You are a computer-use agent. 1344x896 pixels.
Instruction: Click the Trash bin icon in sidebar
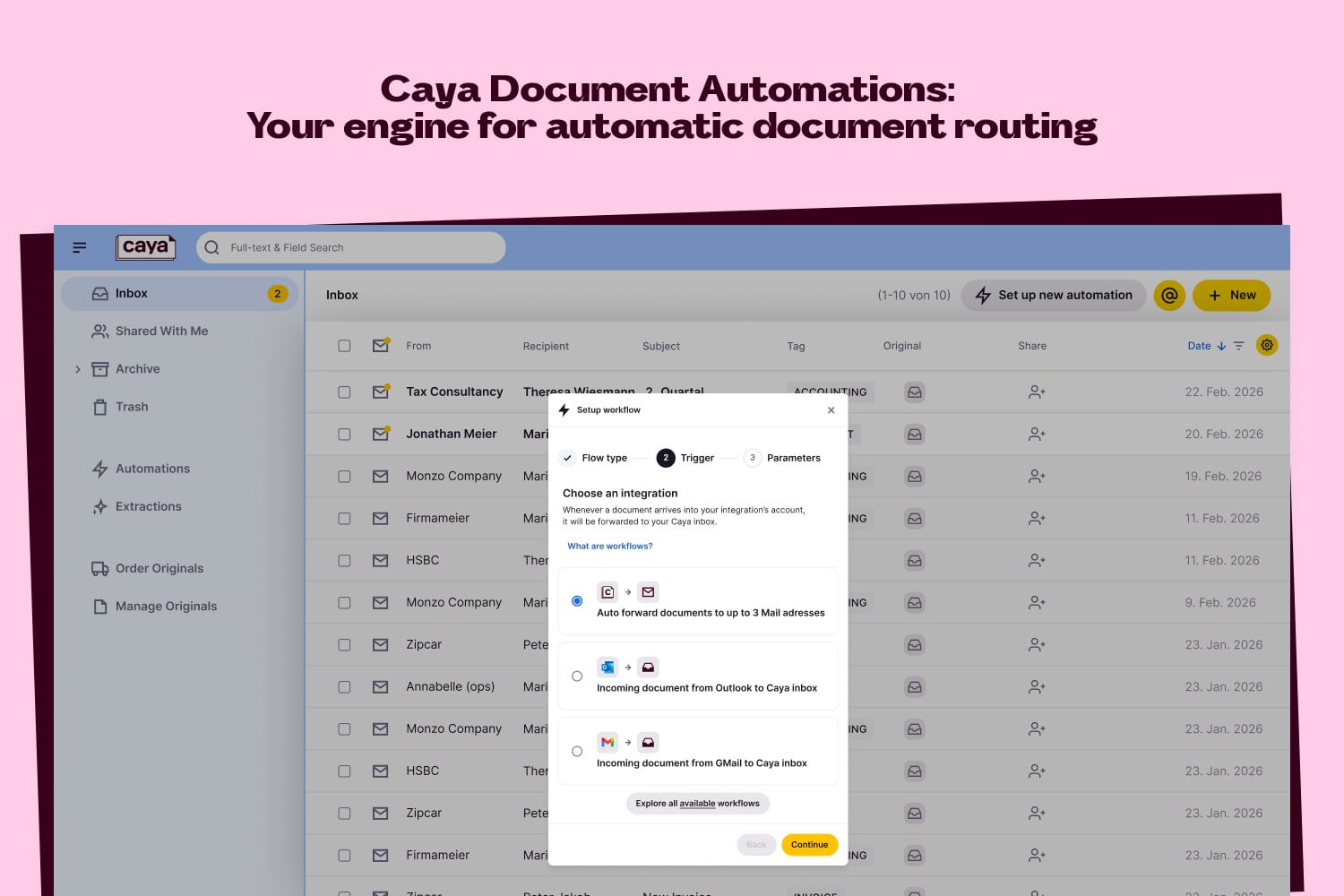point(100,407)
